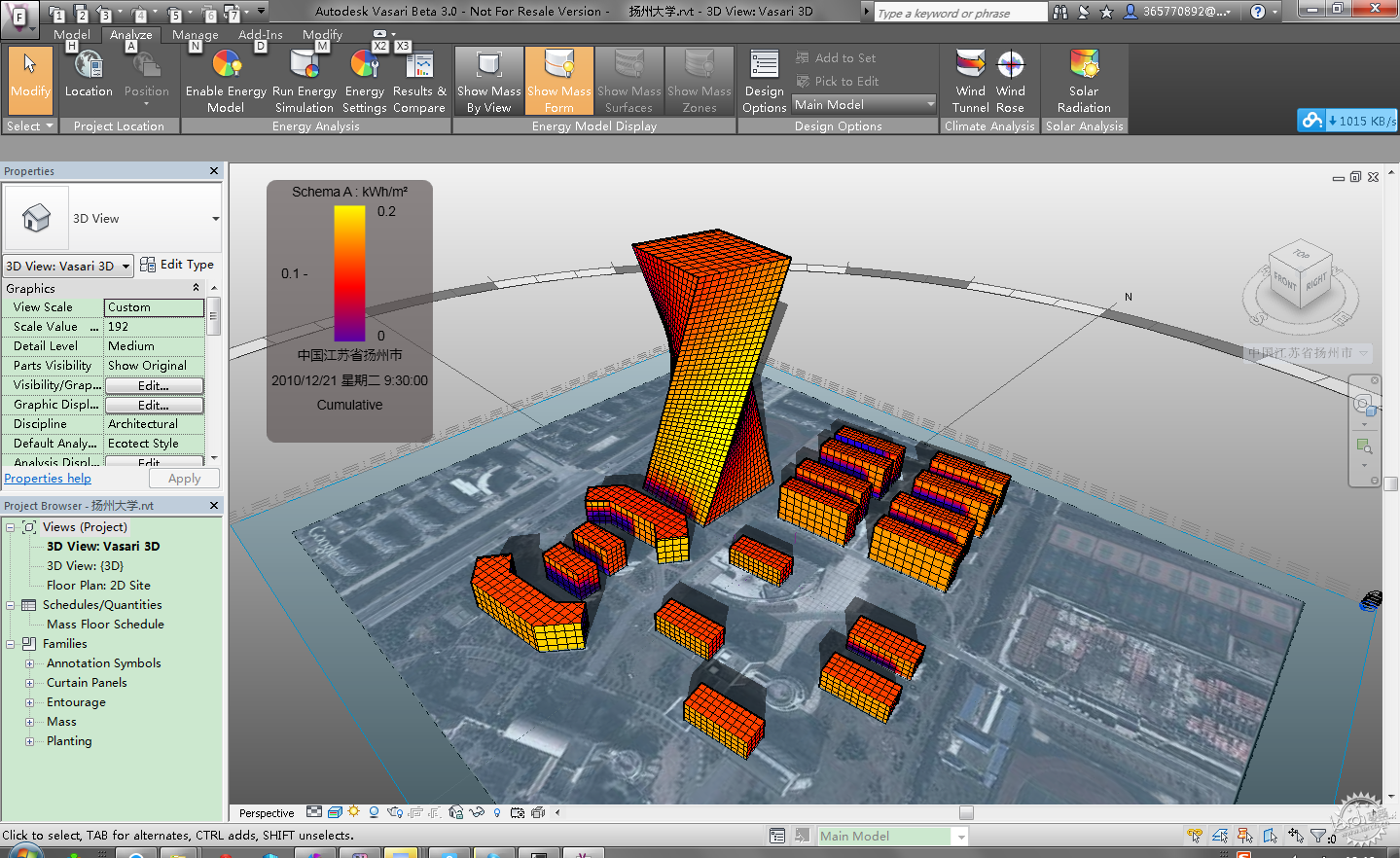Open the 3D View: Vasari 3D instance dropdown
This screenshot has width=1400, height=858.
pos(68,266)
